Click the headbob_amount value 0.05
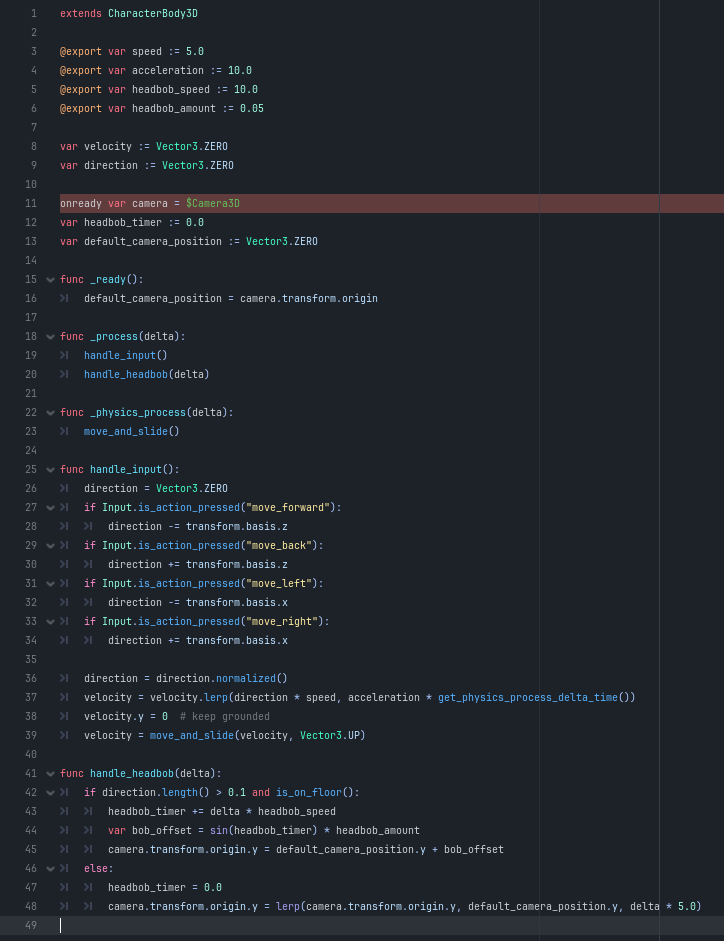Screen dimensions: 724x941 252,108
